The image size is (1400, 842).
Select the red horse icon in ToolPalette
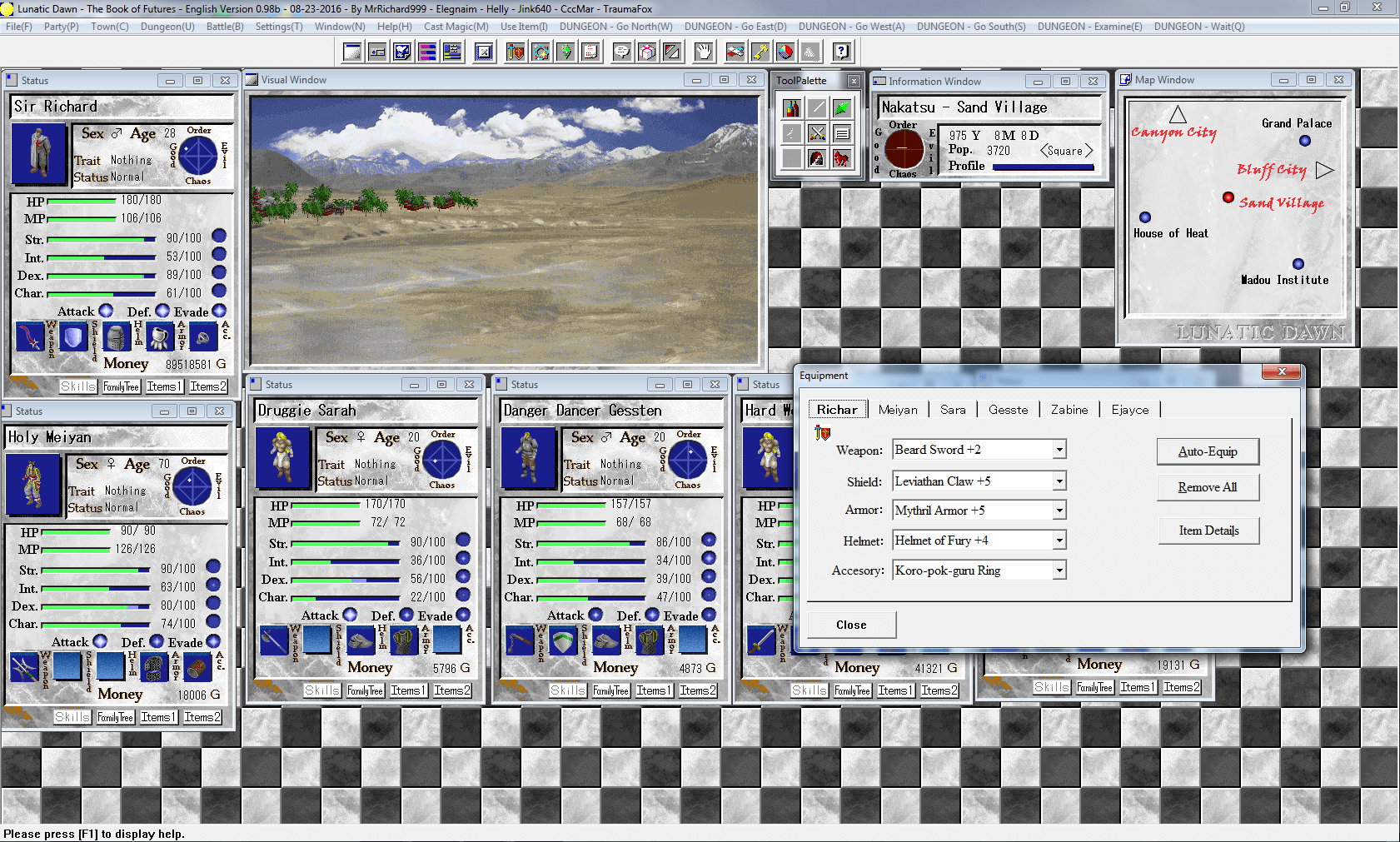click(842, 158)
